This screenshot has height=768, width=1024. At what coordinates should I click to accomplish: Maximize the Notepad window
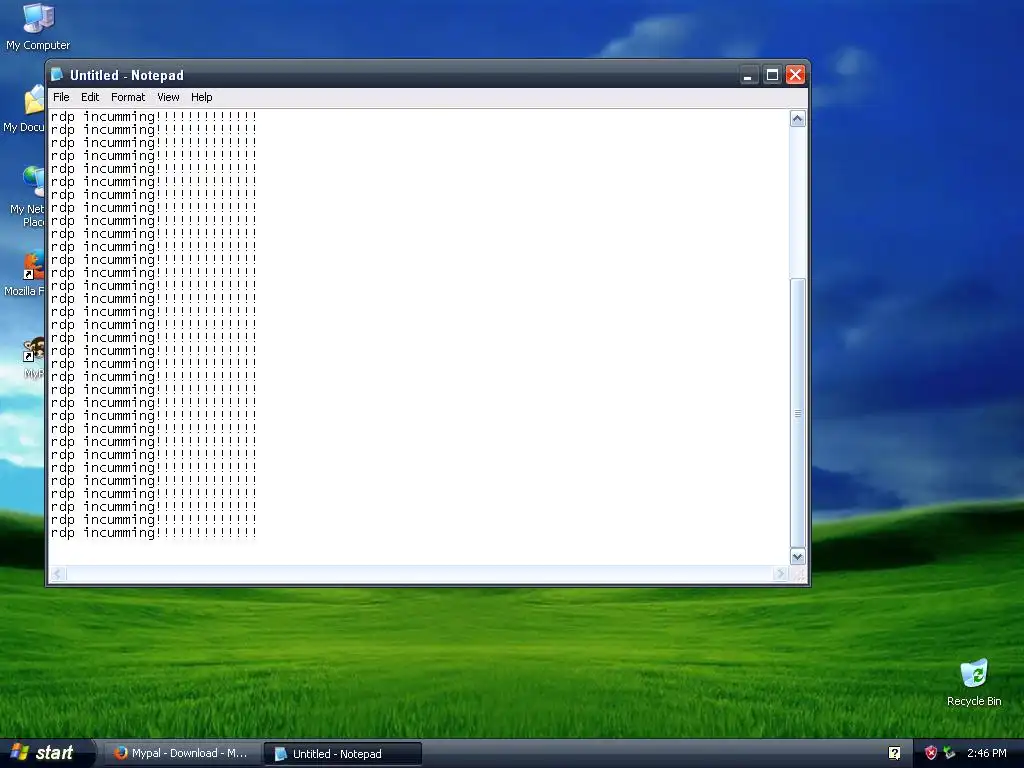[772, 76]
